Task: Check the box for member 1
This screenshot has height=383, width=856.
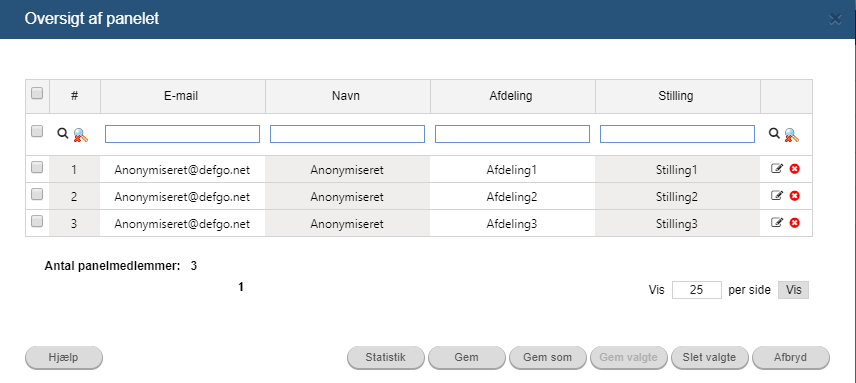Action: 37,168
